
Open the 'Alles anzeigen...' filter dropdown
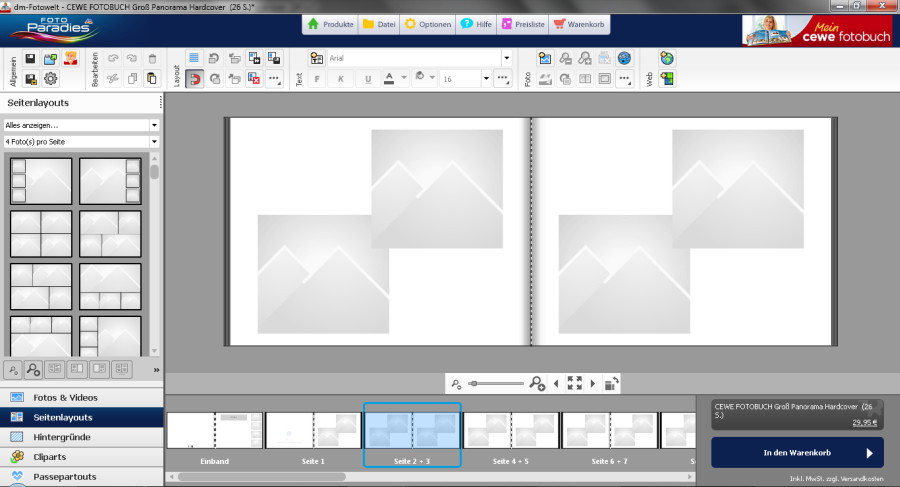[x=154, y=125]
